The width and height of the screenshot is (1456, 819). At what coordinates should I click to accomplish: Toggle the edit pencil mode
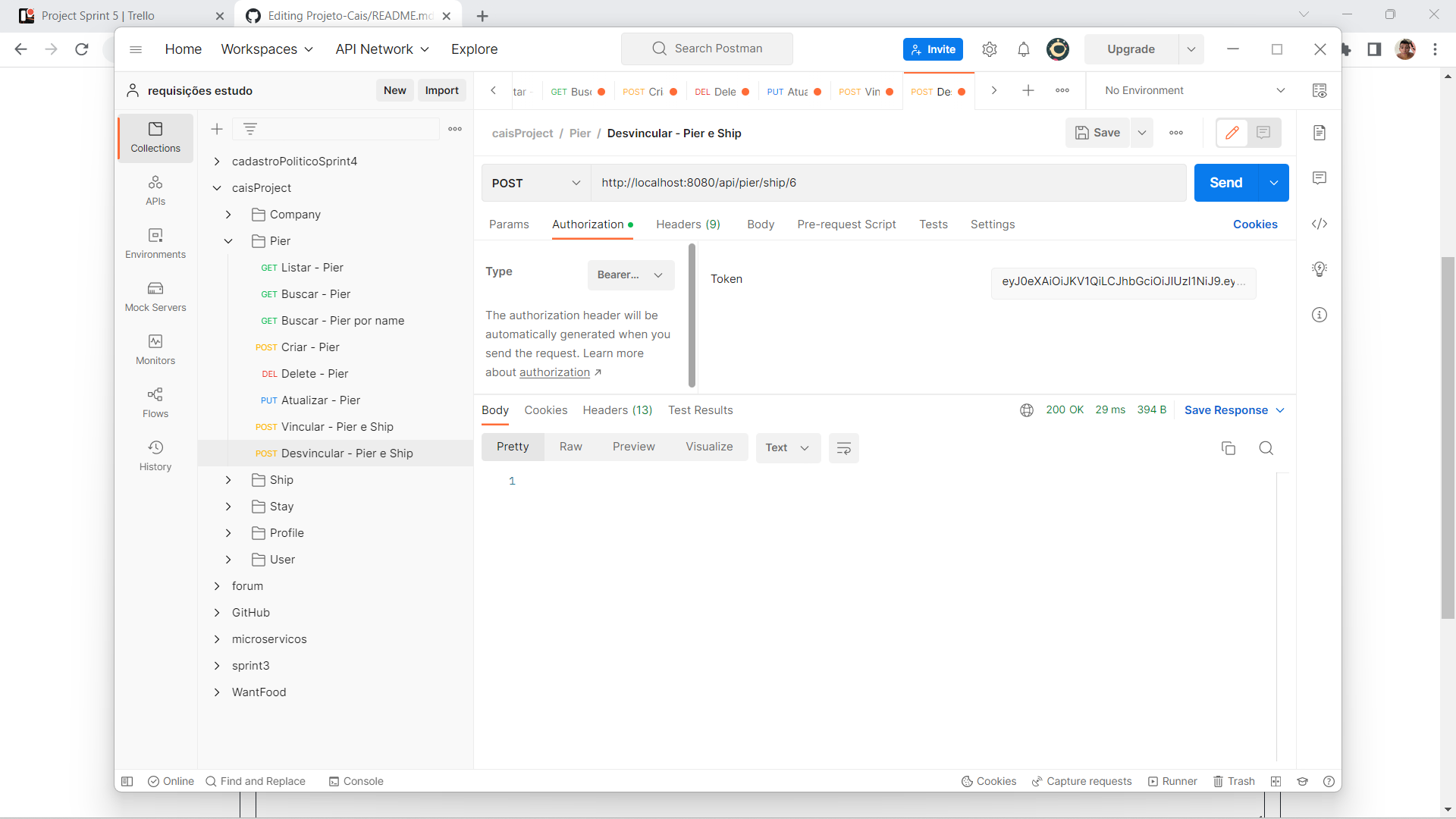1232,133
